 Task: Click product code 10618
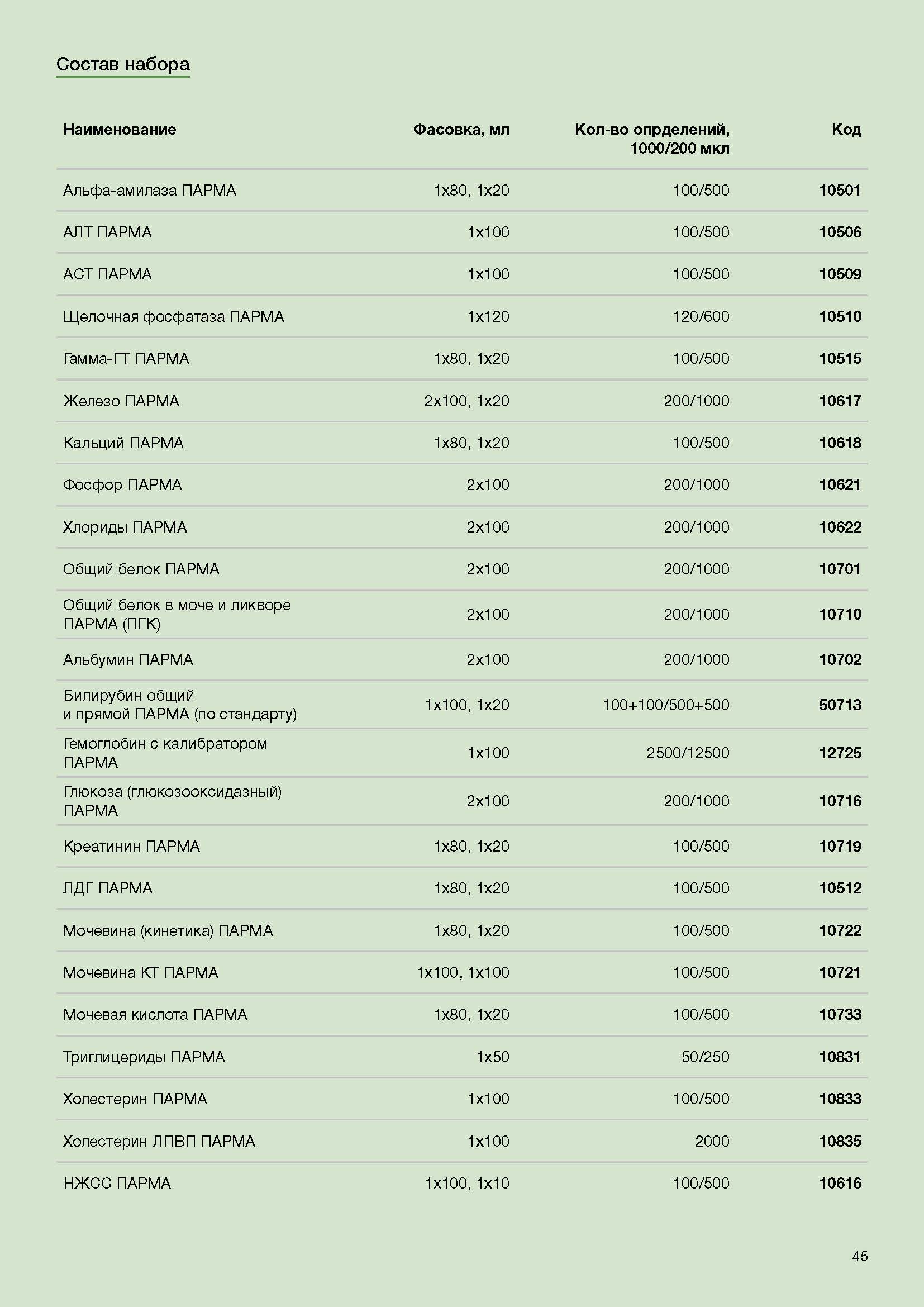pyautogui.click(x=840, y=443)
